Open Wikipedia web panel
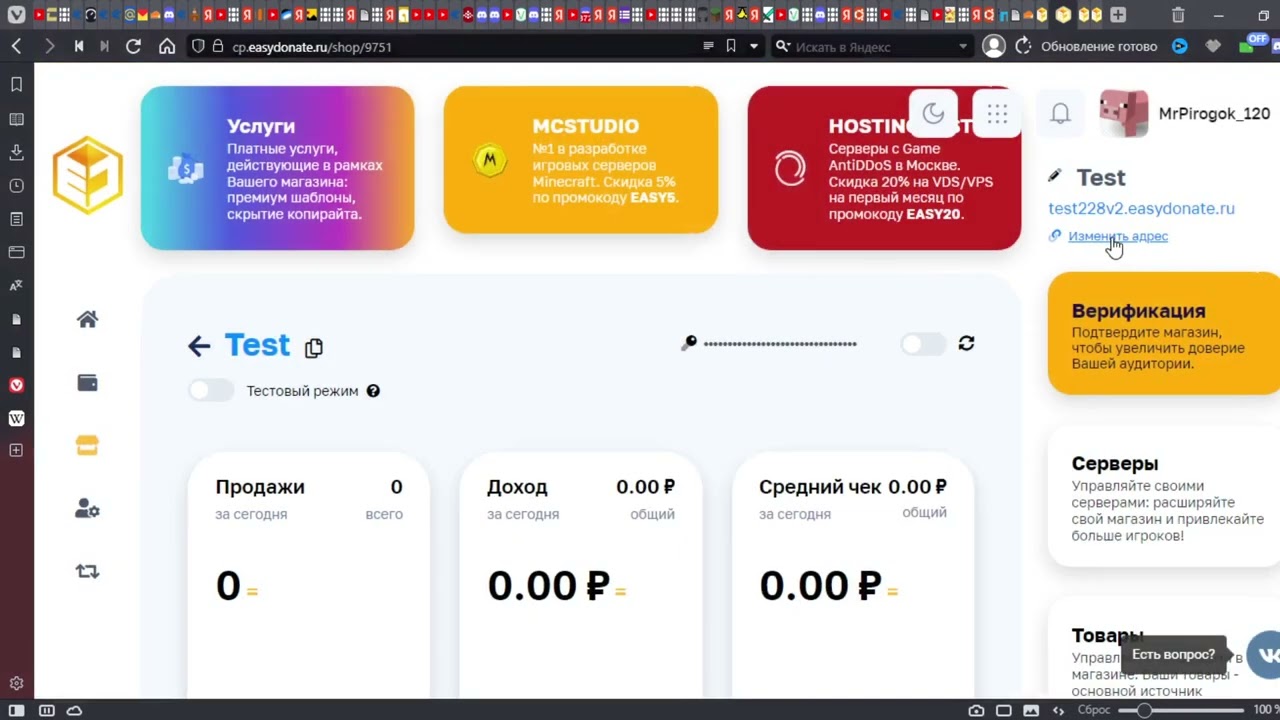The height and width of the screenshot is (720, 1280). (x=16, y=418)
